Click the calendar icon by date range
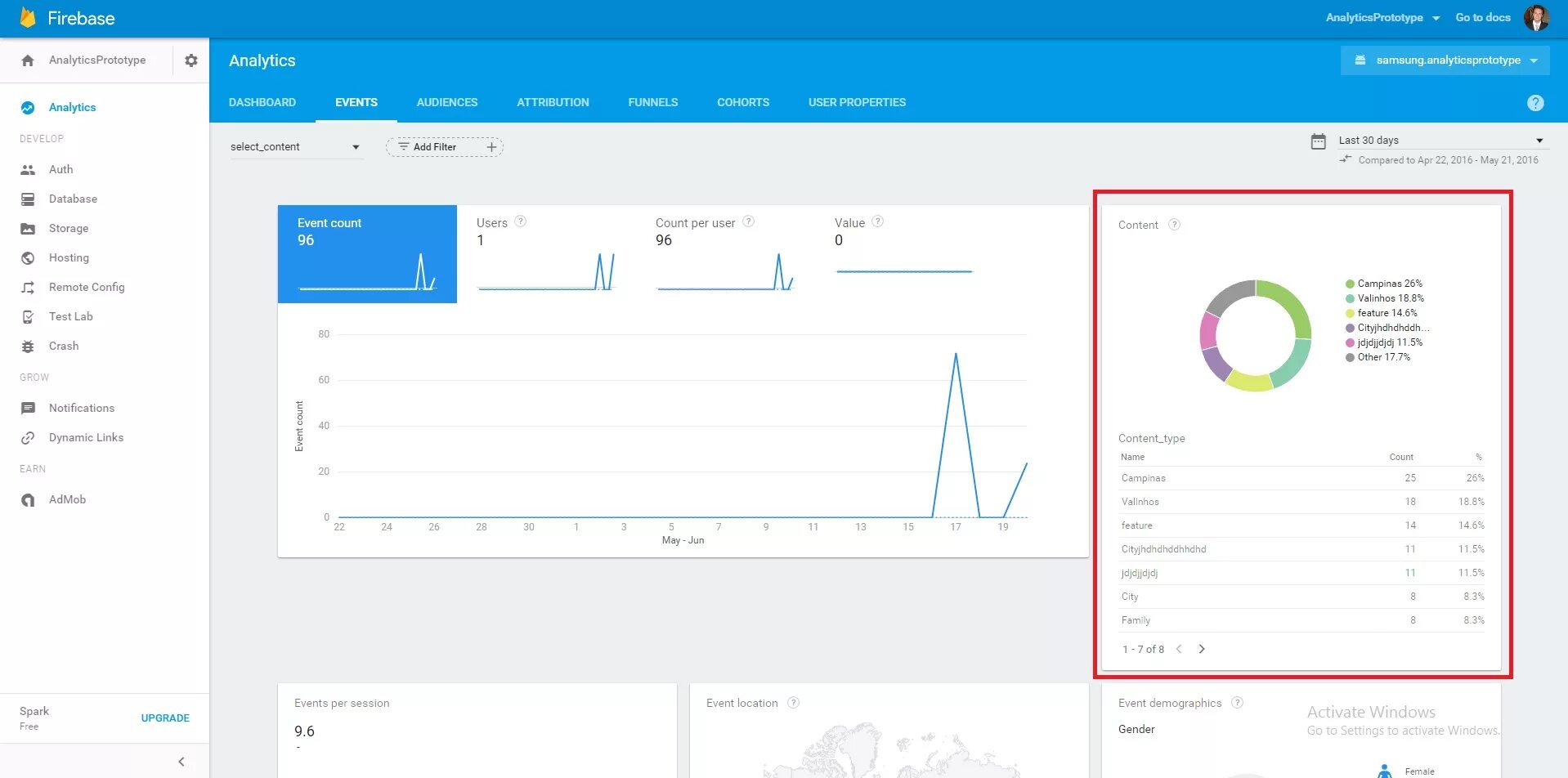1568x778 pixels. coord(1318,141)
